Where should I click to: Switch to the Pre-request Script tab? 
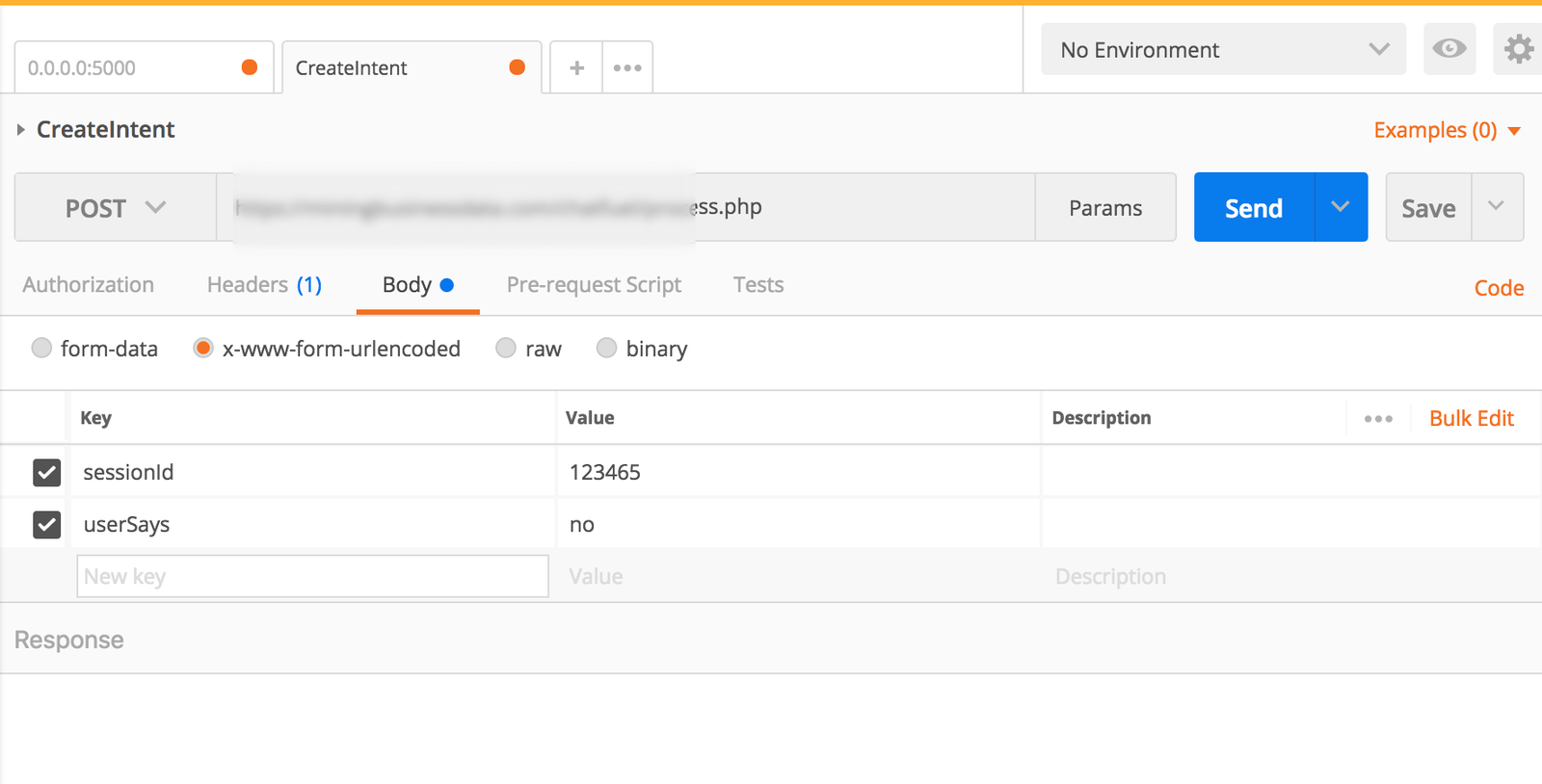tap(594, 285)
